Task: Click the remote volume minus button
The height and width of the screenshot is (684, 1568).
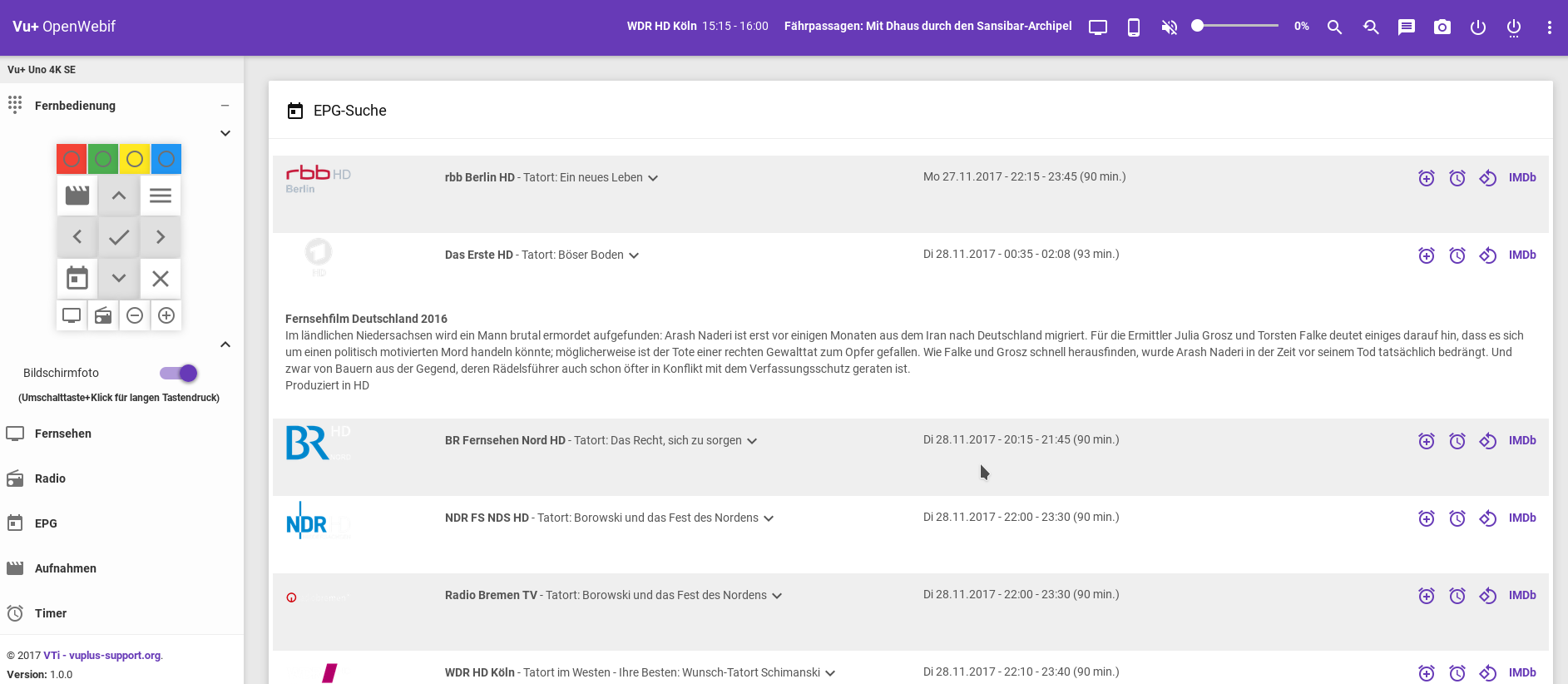Action: point(135,315)
